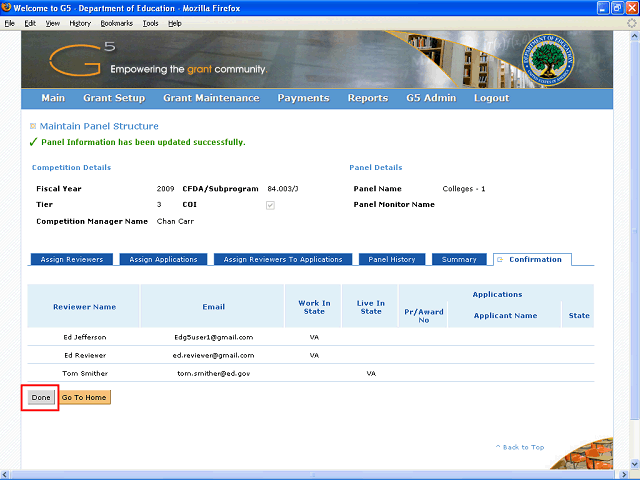Select the Panel History tab

(392, 260)
